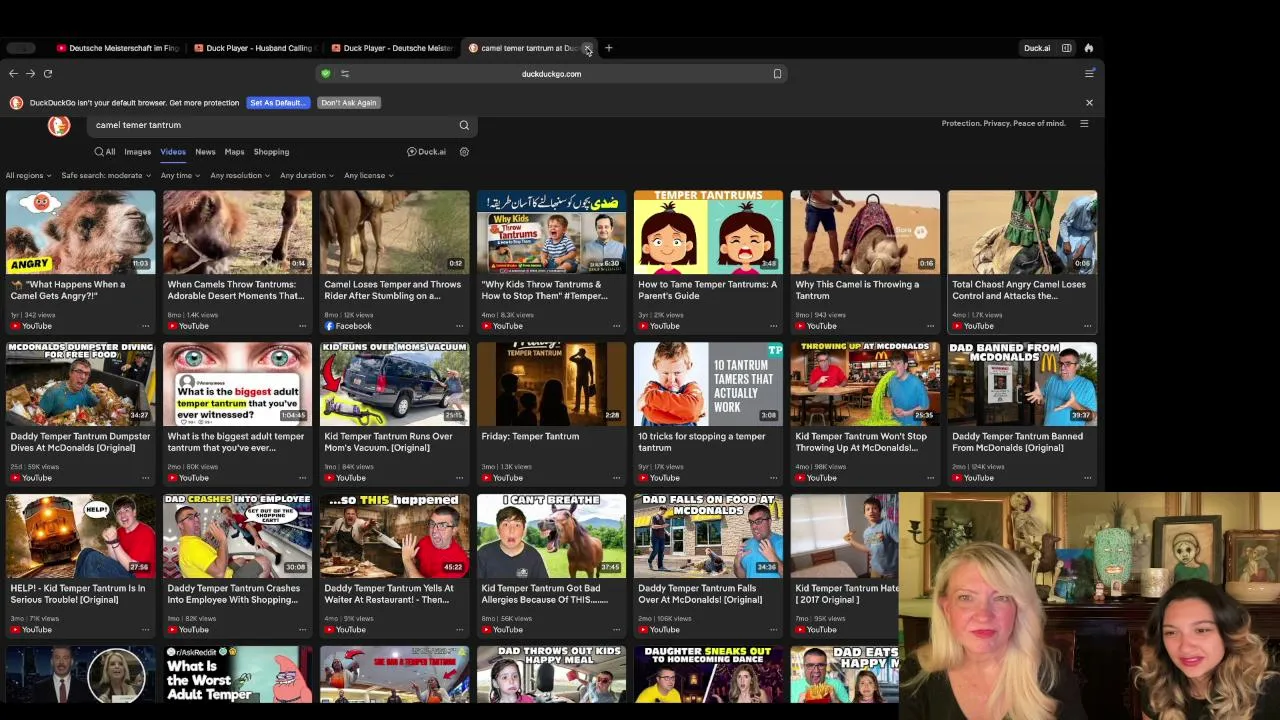The image size is (1280, 720).
Task: Click the DuckDuckGo logo
Action: [x=59, y=125]
